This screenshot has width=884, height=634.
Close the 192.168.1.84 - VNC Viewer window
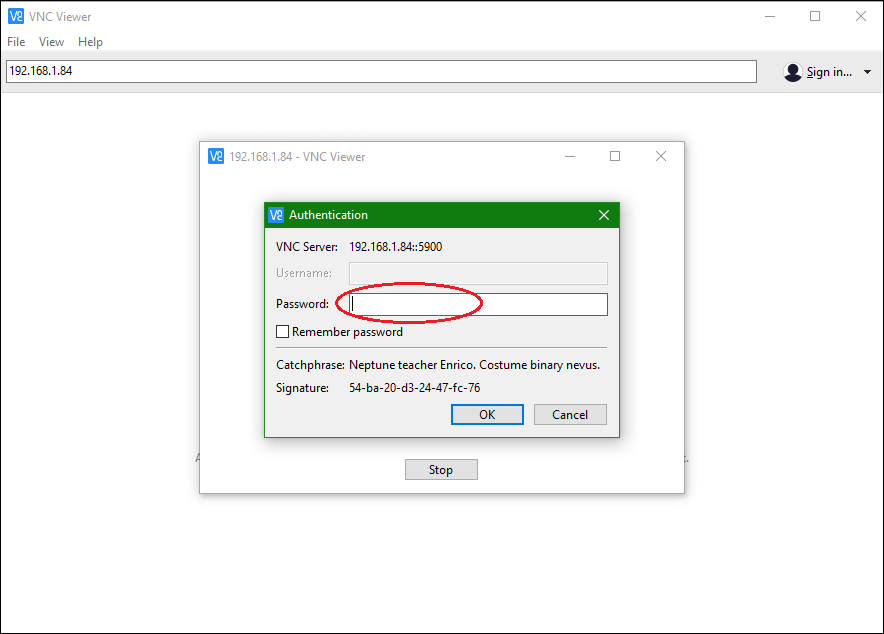click(x=661, y=156)
